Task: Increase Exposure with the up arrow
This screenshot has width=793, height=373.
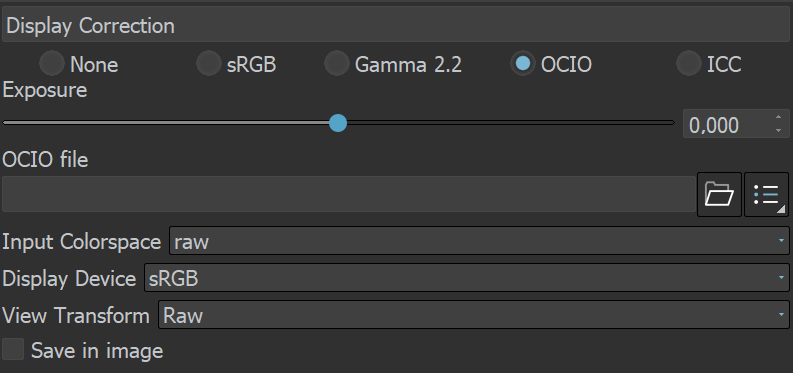Action: click(778, 117)
